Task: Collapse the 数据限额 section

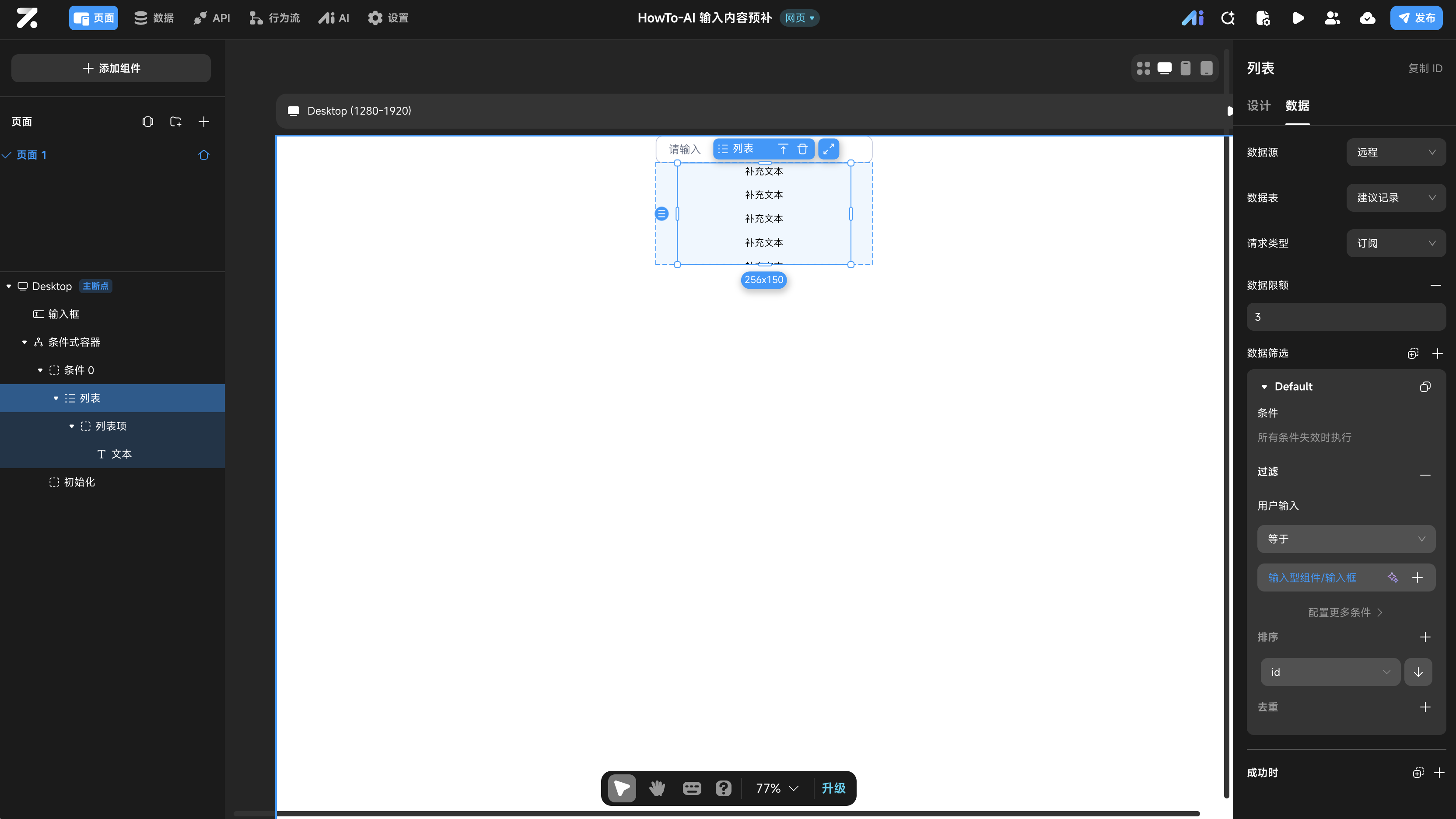Action: 1435,285
